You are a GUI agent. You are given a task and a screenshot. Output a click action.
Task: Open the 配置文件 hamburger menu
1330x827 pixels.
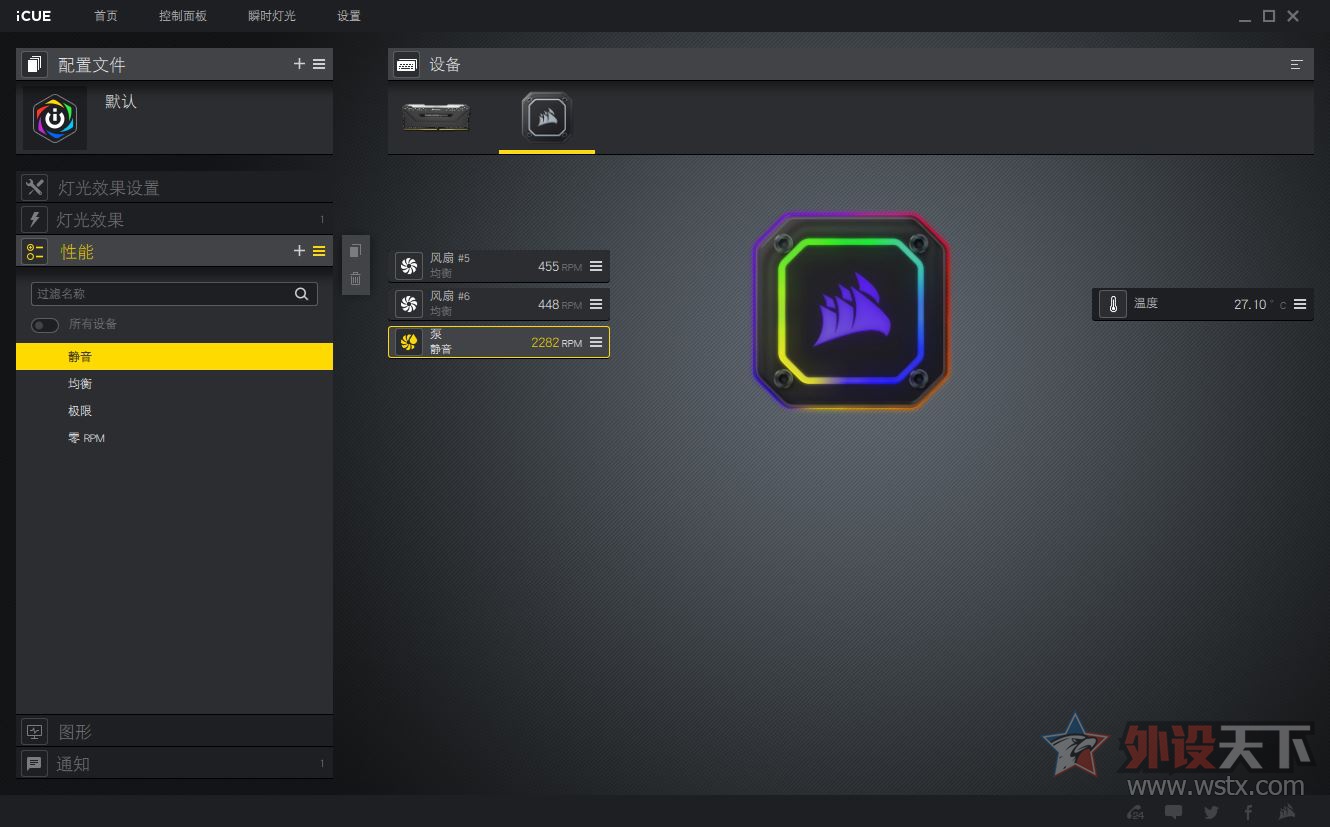(319, 64)
